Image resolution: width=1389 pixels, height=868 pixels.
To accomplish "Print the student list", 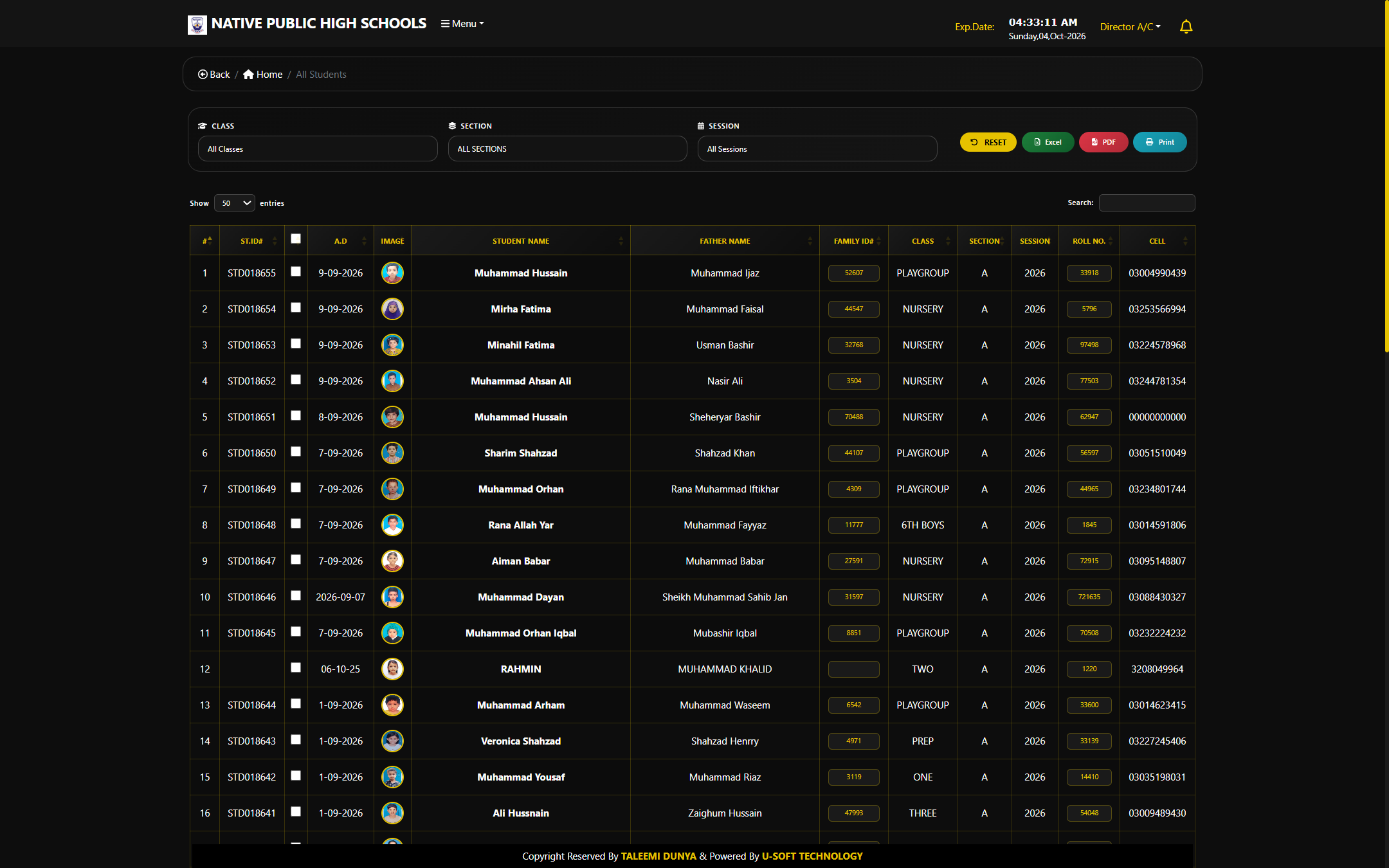I will [1159, 142].
